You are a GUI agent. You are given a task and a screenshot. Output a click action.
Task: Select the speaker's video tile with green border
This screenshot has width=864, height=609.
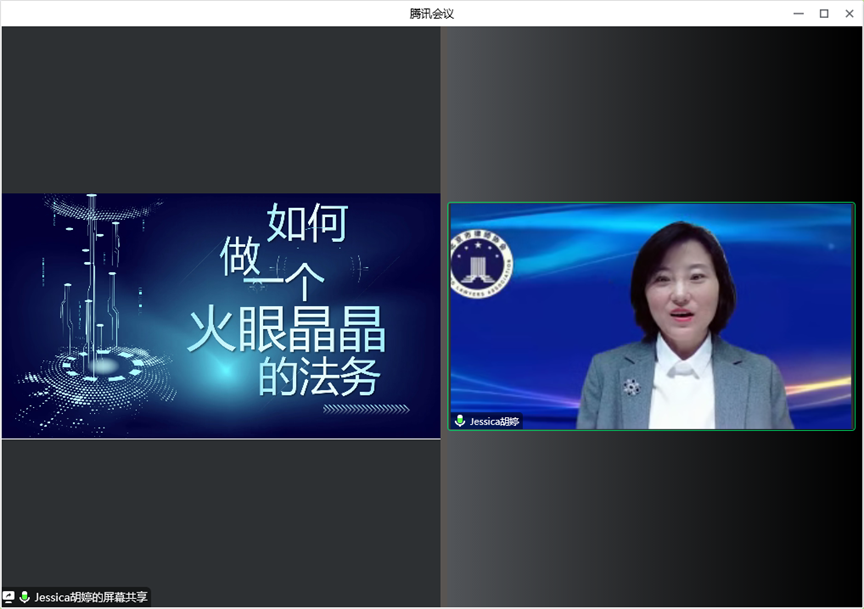coord(651,316)
